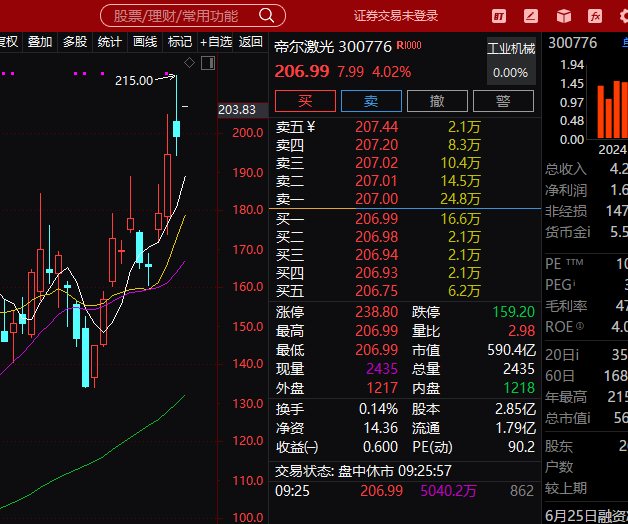Viewport: 628px width, 524px height.
Task: Click 卖二 price 207.01
Action: point(376,181)
